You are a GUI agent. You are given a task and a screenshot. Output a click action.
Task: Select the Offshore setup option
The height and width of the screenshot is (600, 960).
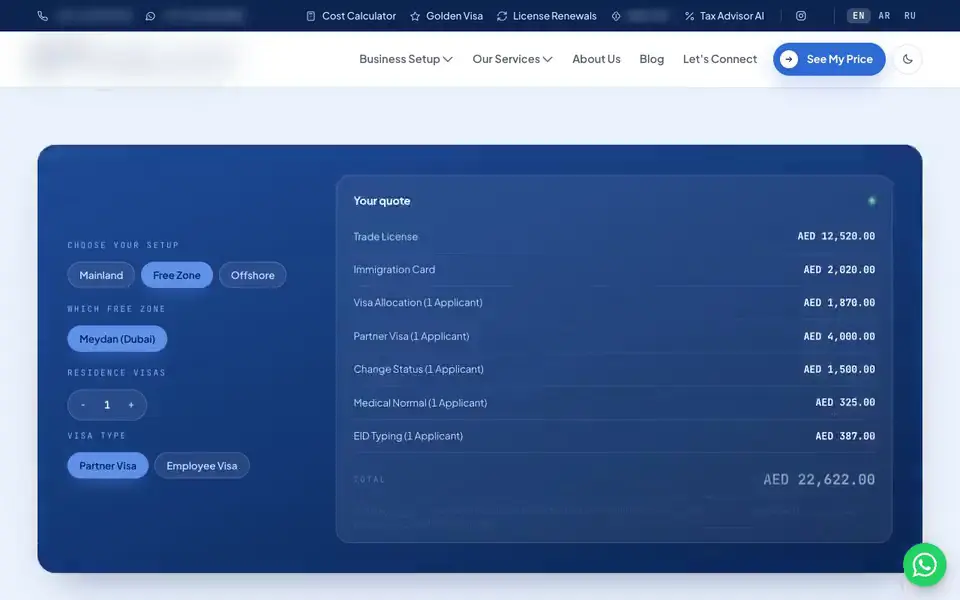[252, 276]
